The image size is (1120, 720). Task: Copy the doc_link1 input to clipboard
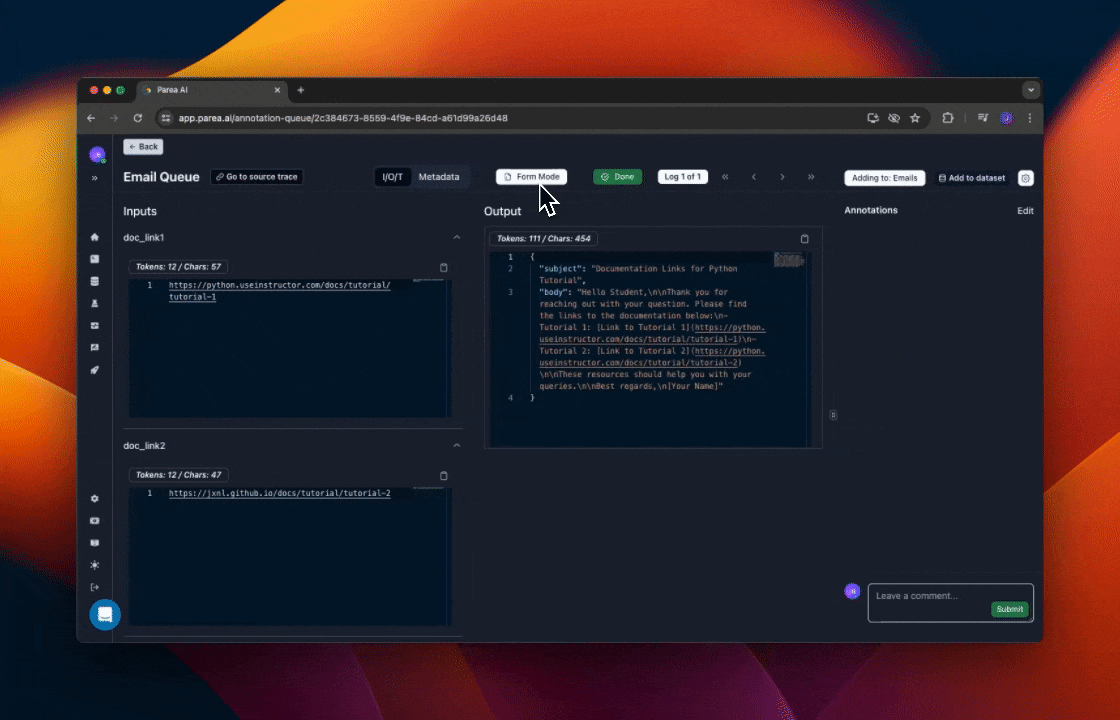pos(444,267)
